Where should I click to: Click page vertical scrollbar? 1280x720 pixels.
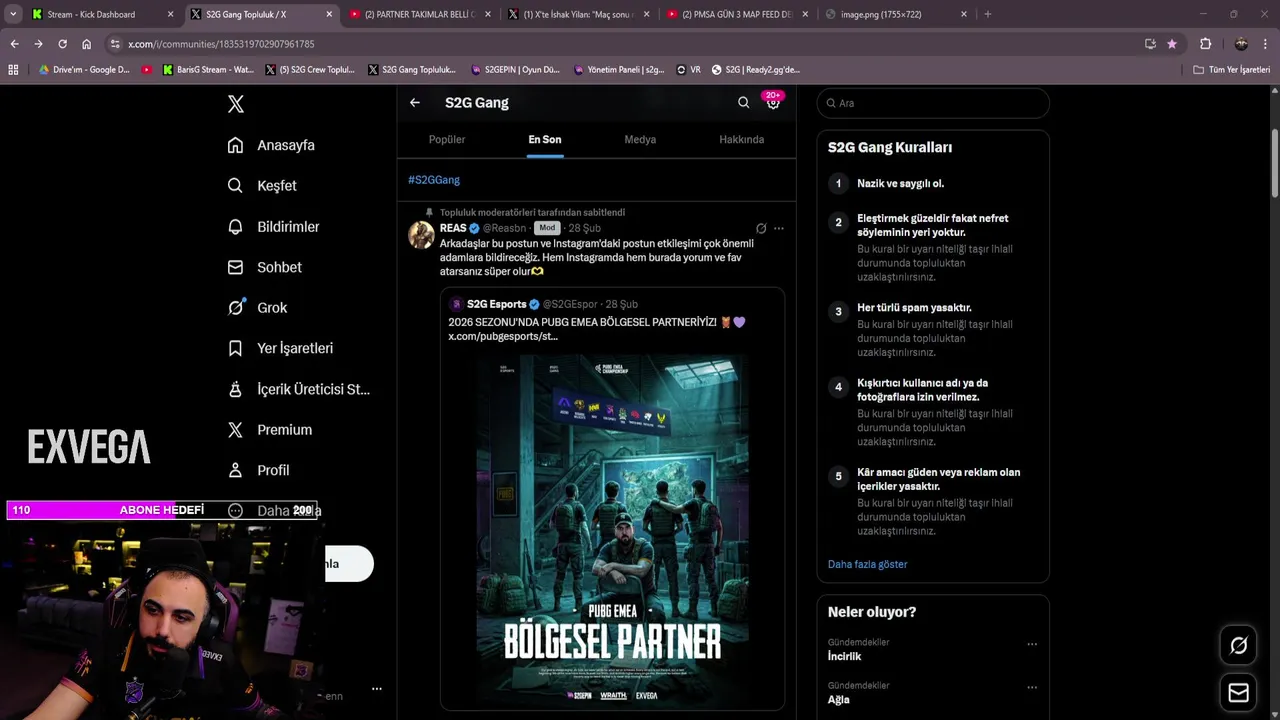1274,165
